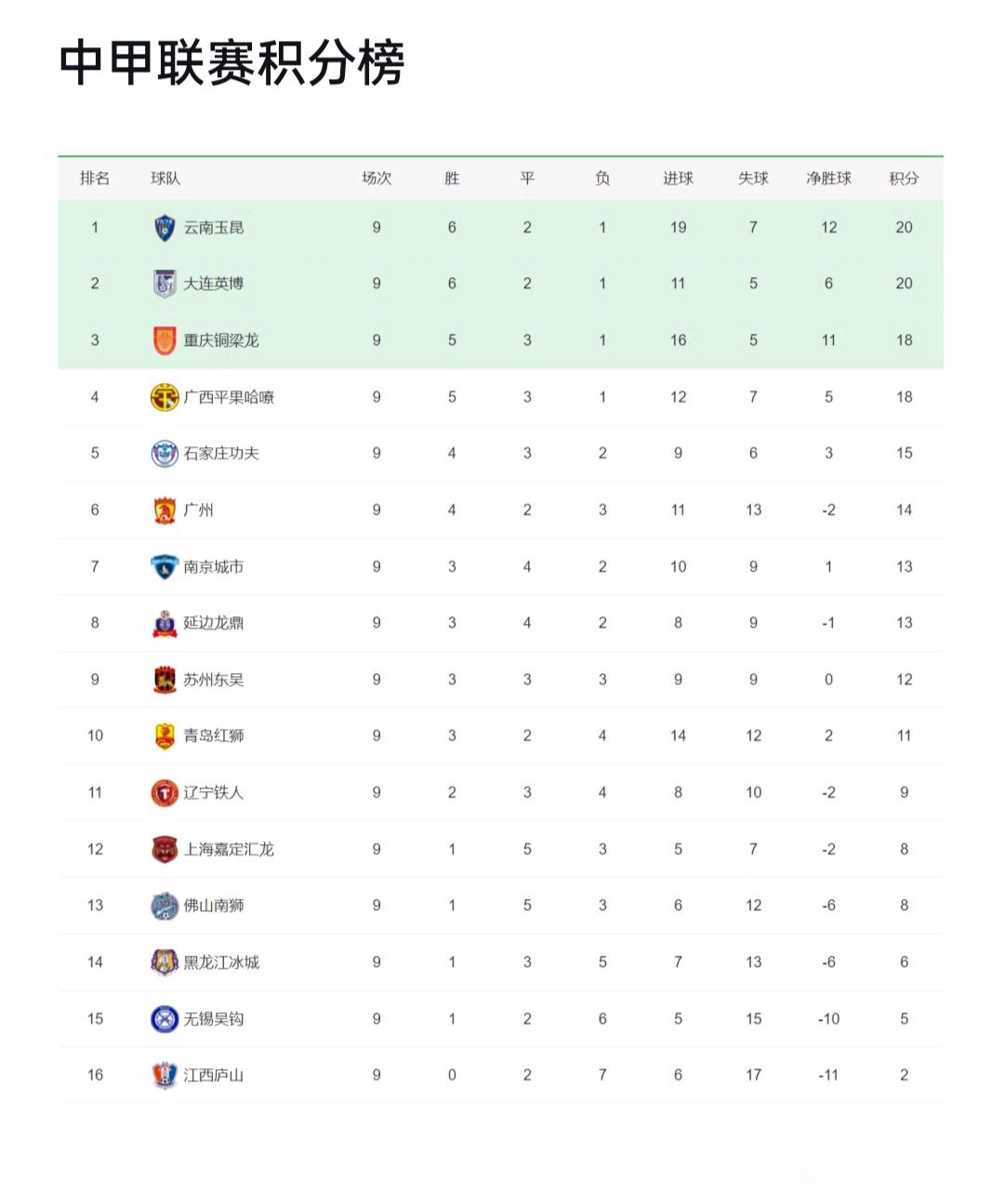This screenshot has height=1204, width=1004.
Task: Click the 广州 team red crest
Action: 165,510
